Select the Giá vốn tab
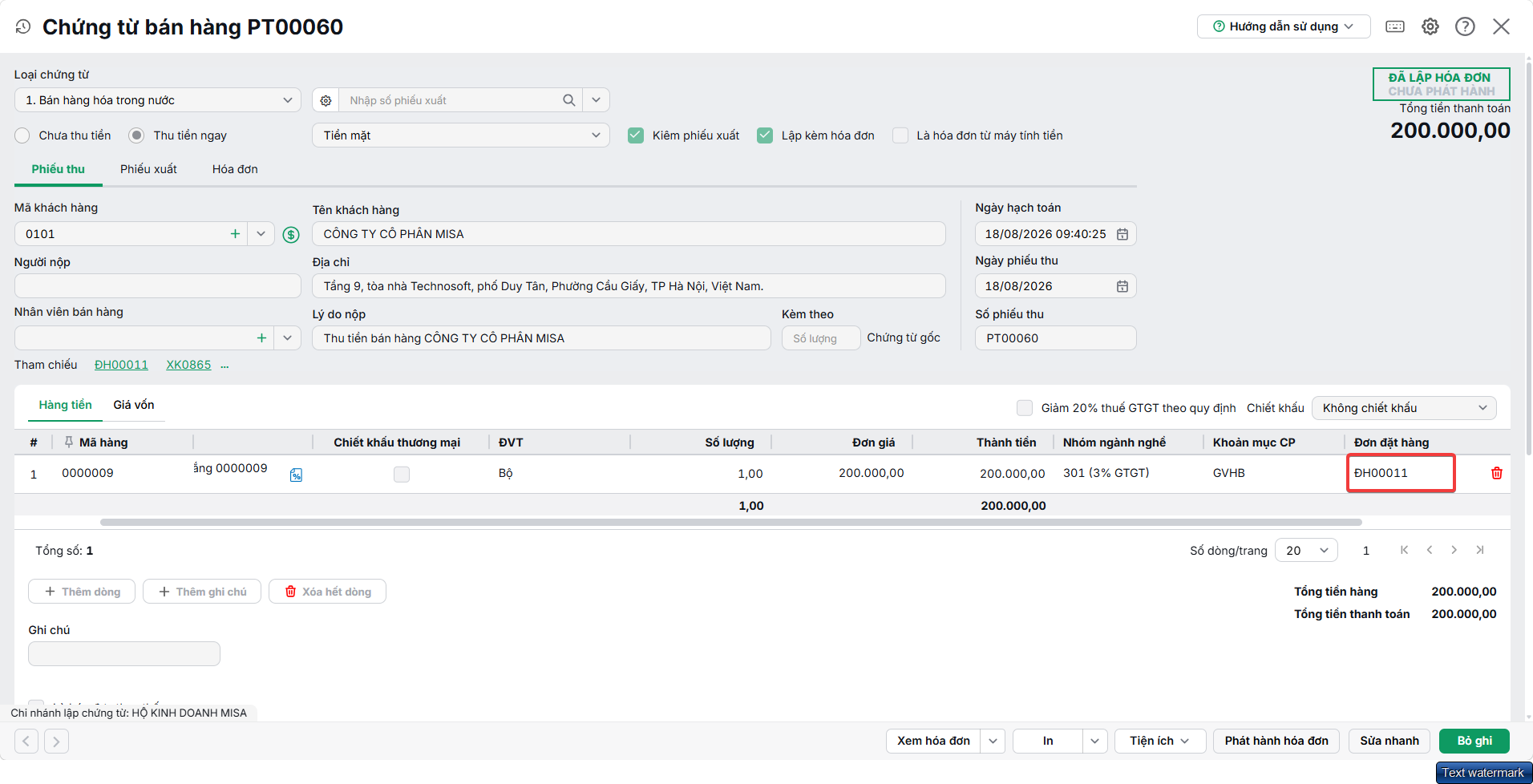Image resolution: width=1533 pixels, height=784 pixels. pyautogui.click(x=134, y=406)
